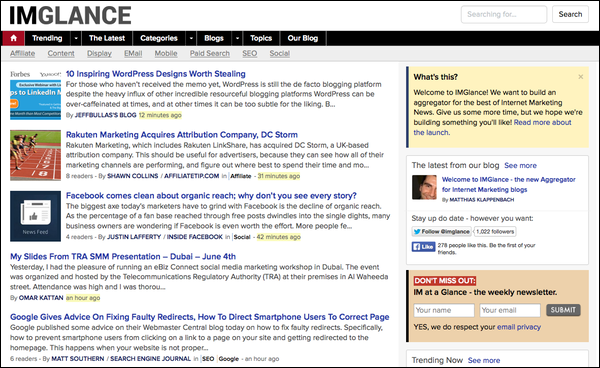The image size is (600, 368).
Task: Open the EMail category link
Action: [x=133, y=54]
